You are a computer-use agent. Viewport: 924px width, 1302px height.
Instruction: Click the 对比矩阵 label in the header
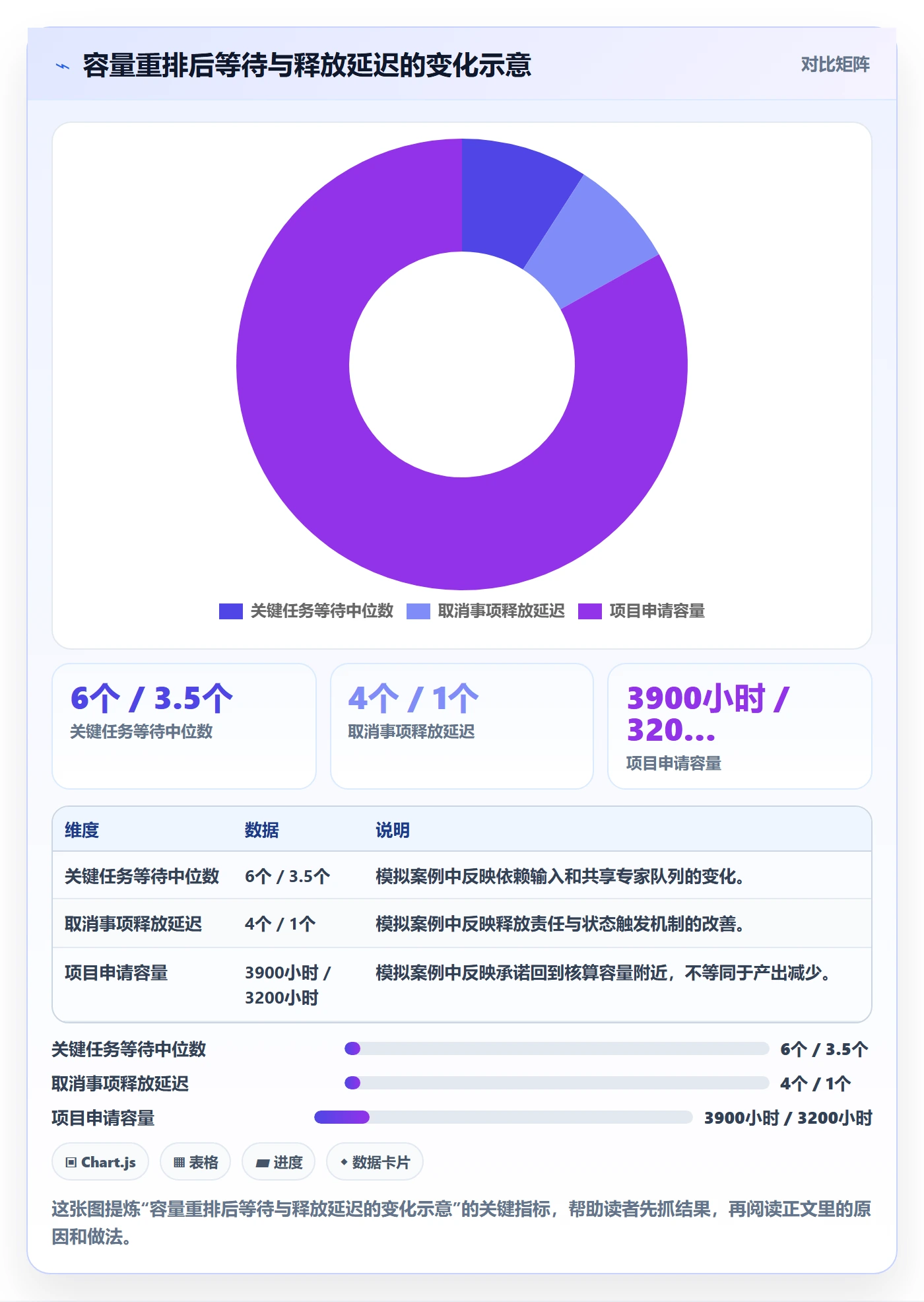835,65
